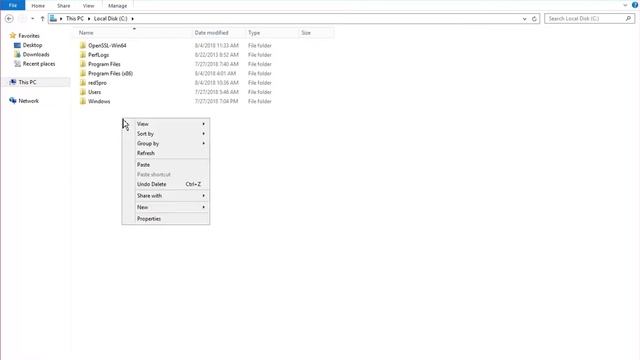Select the red5pro folder icon

click(x=83, y=83)
